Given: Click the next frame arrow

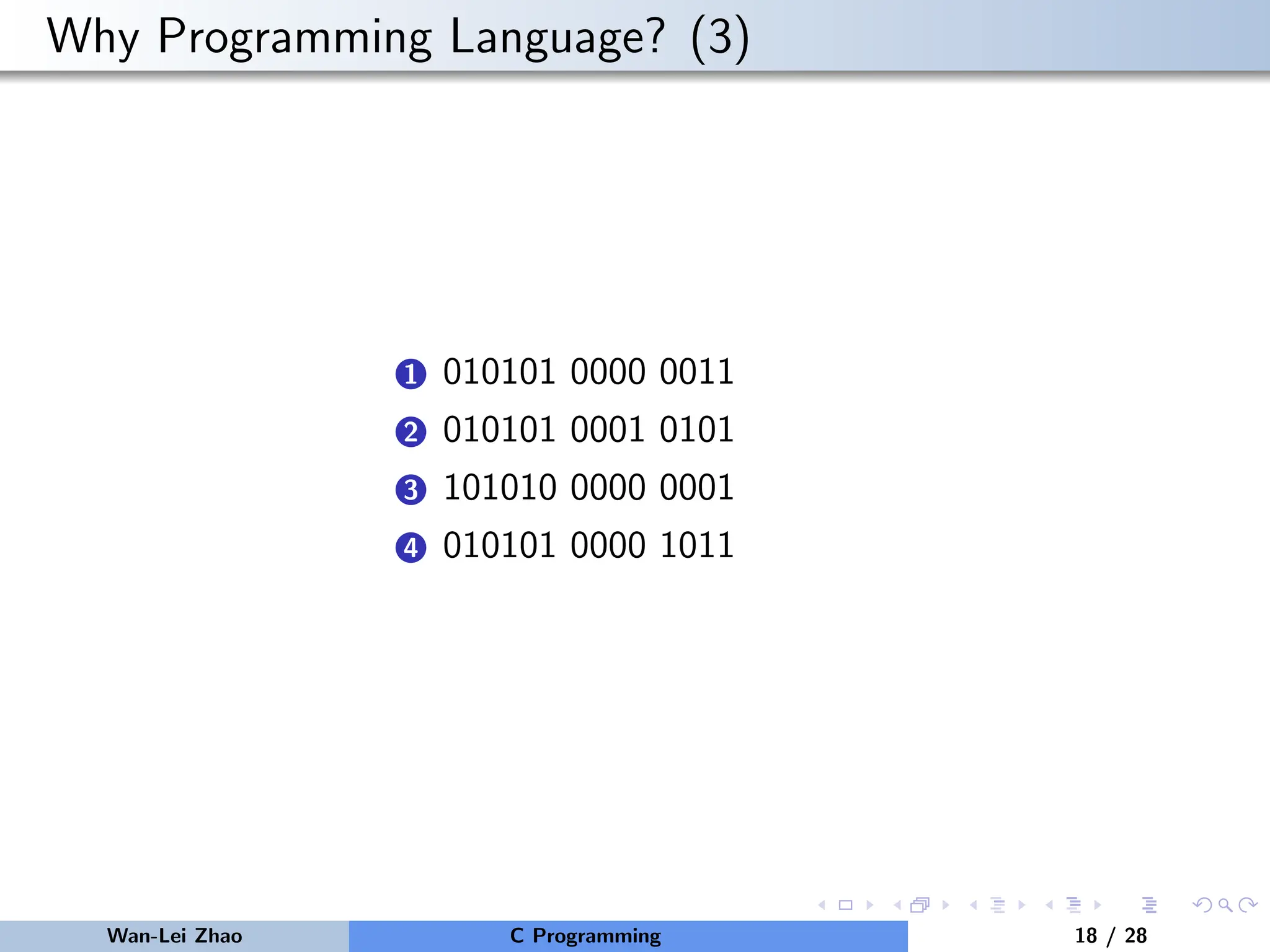Looking at the screenshot, I should tap(946, 906).
